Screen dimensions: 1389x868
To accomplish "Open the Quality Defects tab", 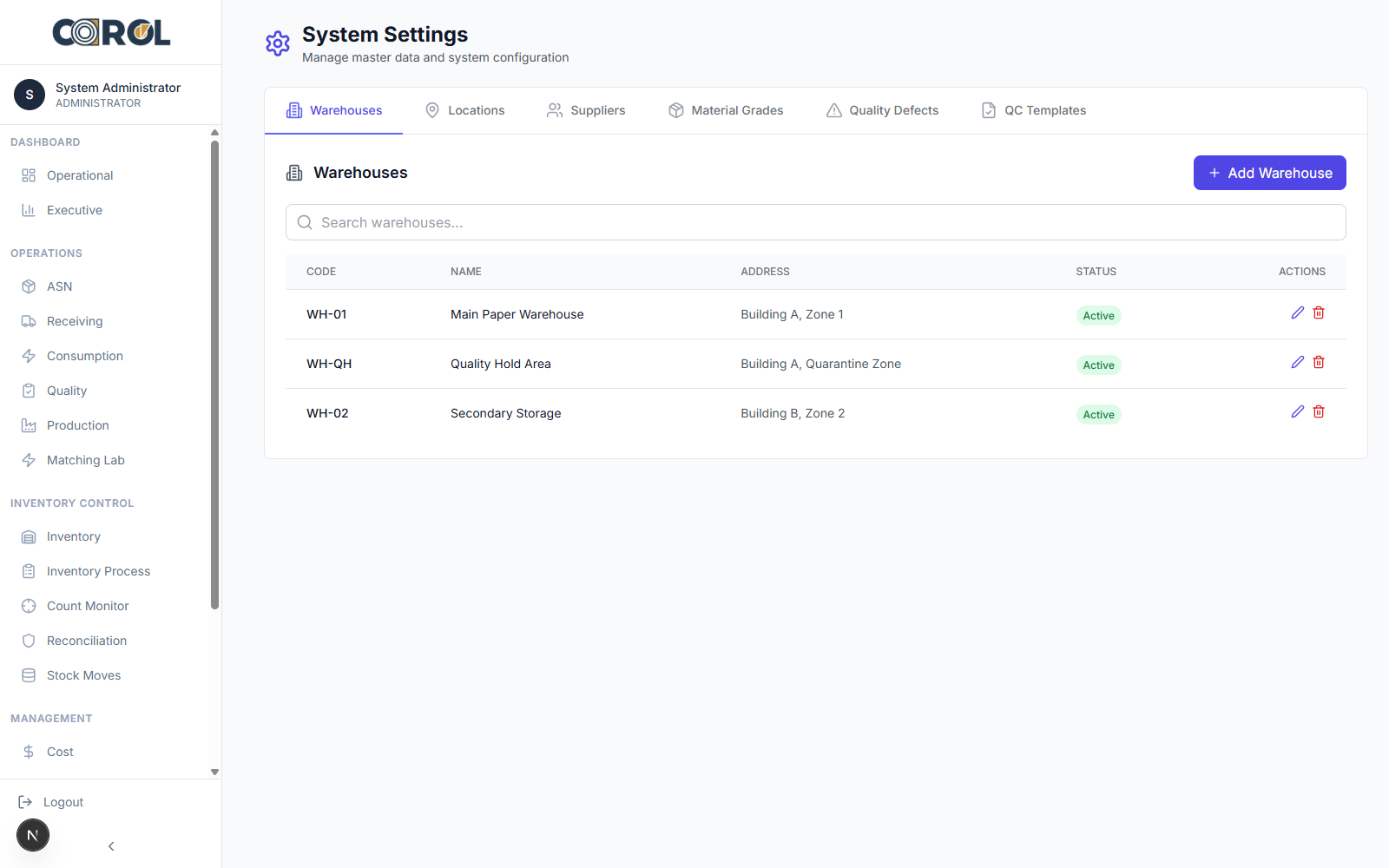I will (x=882, y=110).
